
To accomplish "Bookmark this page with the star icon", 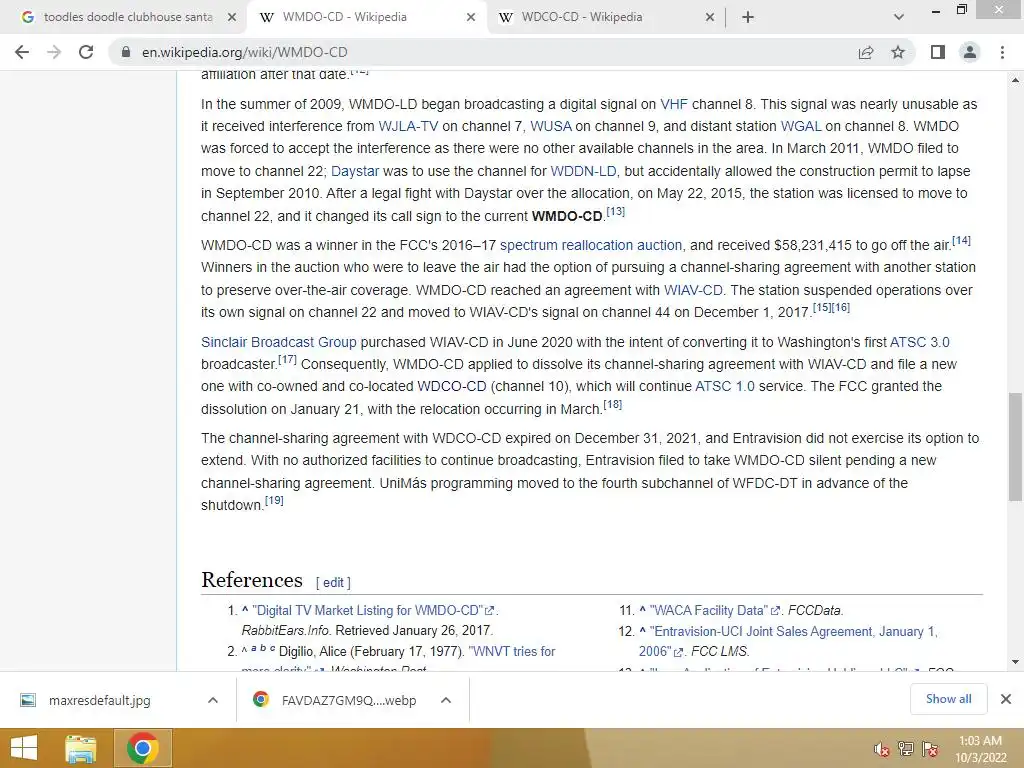I will (x=898, y=52).
